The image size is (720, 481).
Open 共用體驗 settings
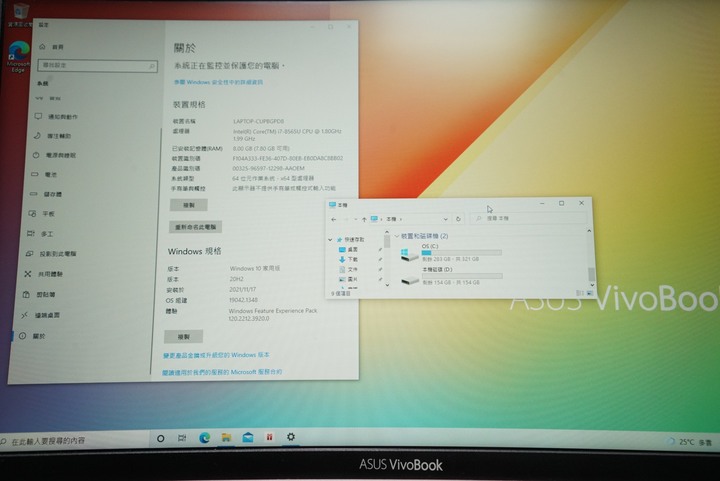[44, 274]
